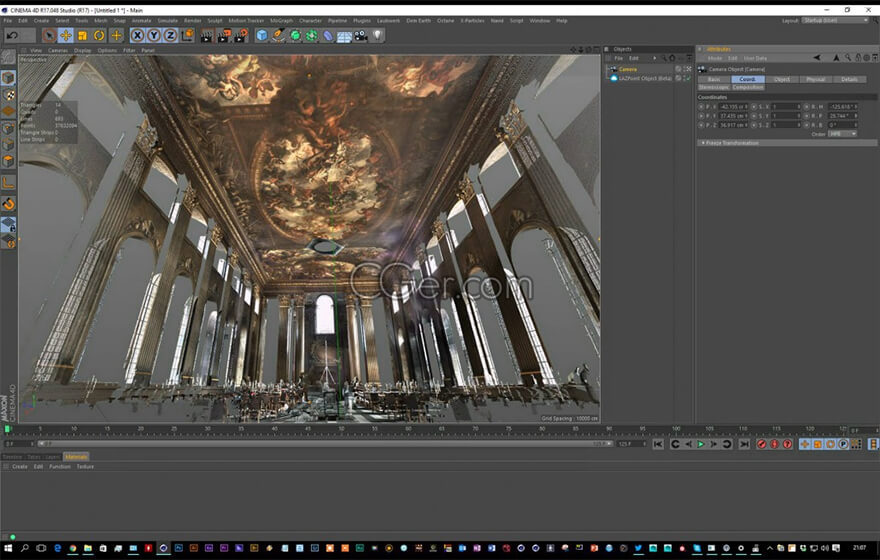880x560 pixels.
Task: Click the P . X position input field
Action: (x=732, y=107)
